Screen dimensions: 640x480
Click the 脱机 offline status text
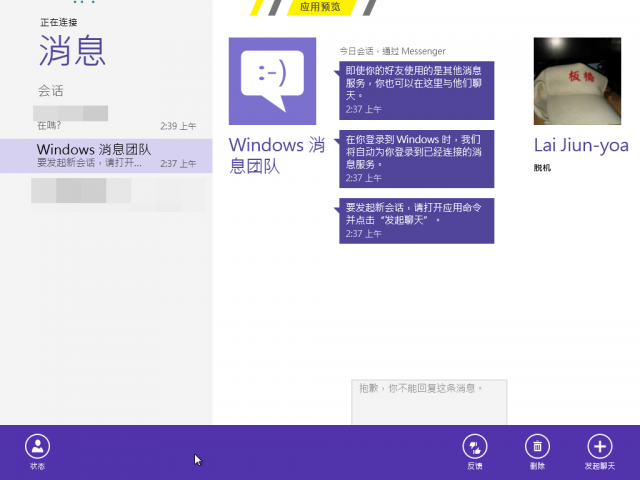(x=542, y=168)
